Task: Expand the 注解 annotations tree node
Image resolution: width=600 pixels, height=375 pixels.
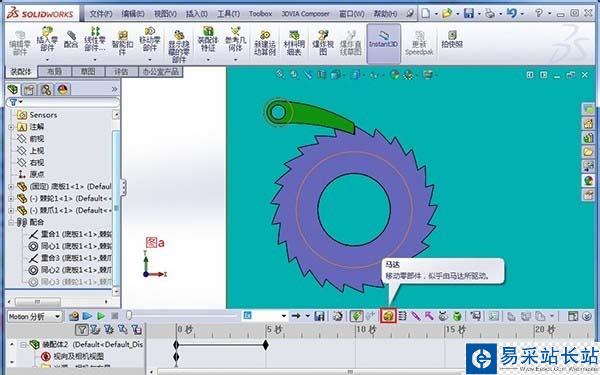Action: coord(11,127)
